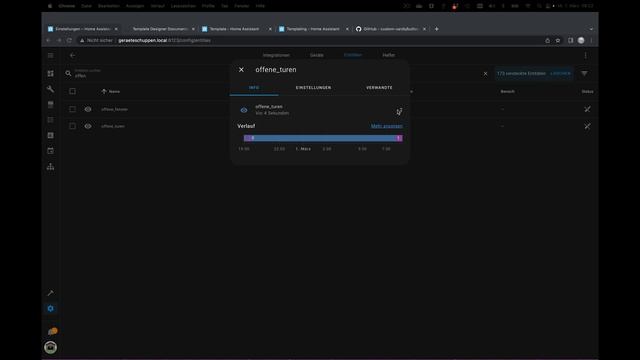Click the Apple menu logo
The image size is (640, 360).
[x=50, y=6]
